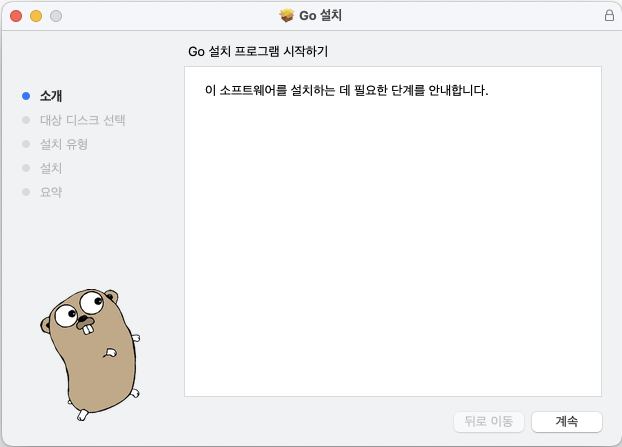622x447 pixels.
Task: Close the Go 설치 window with the red button
Action: click(x=16, y=16)
